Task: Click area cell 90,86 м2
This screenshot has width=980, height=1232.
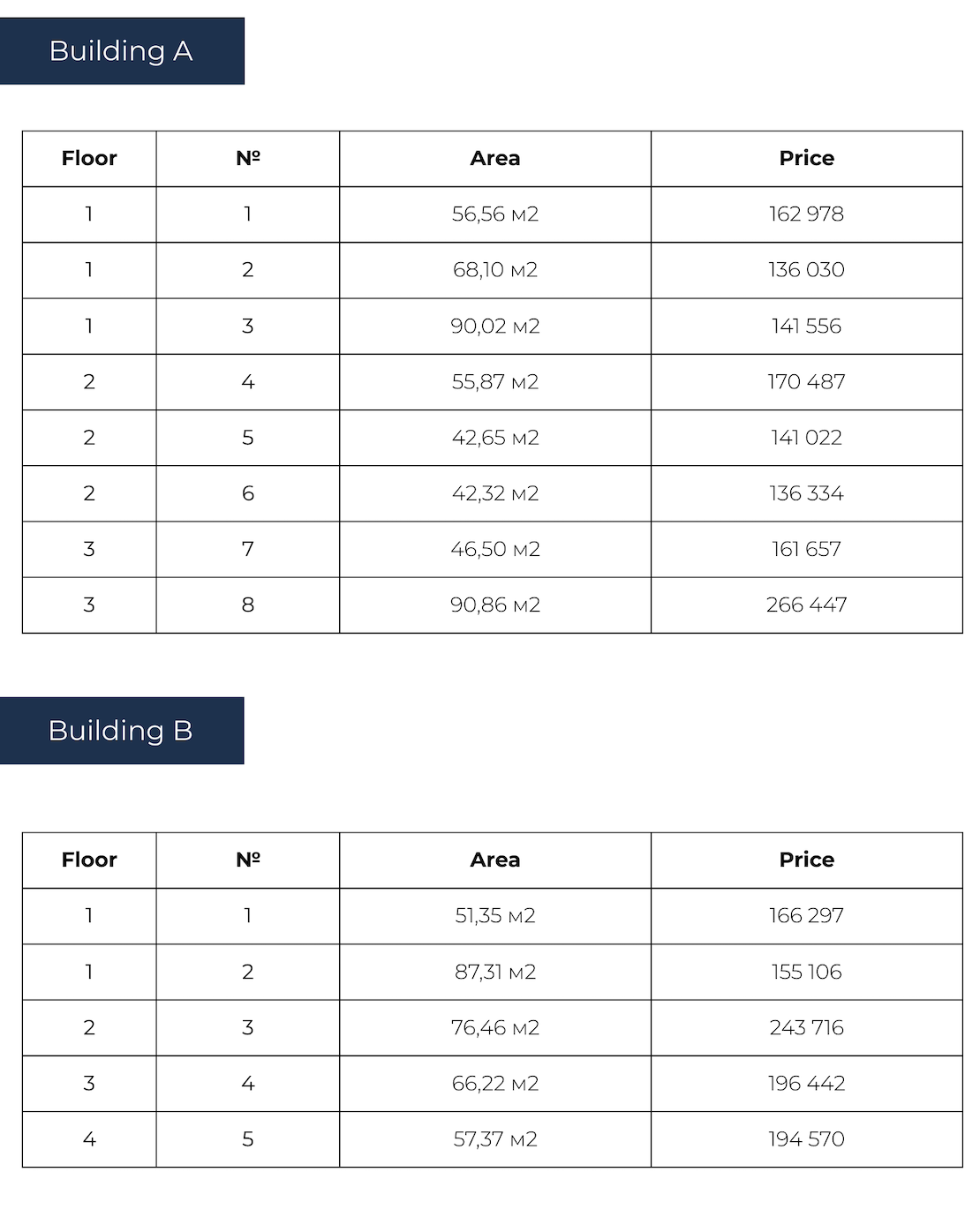Action: [x=495, y=605]
